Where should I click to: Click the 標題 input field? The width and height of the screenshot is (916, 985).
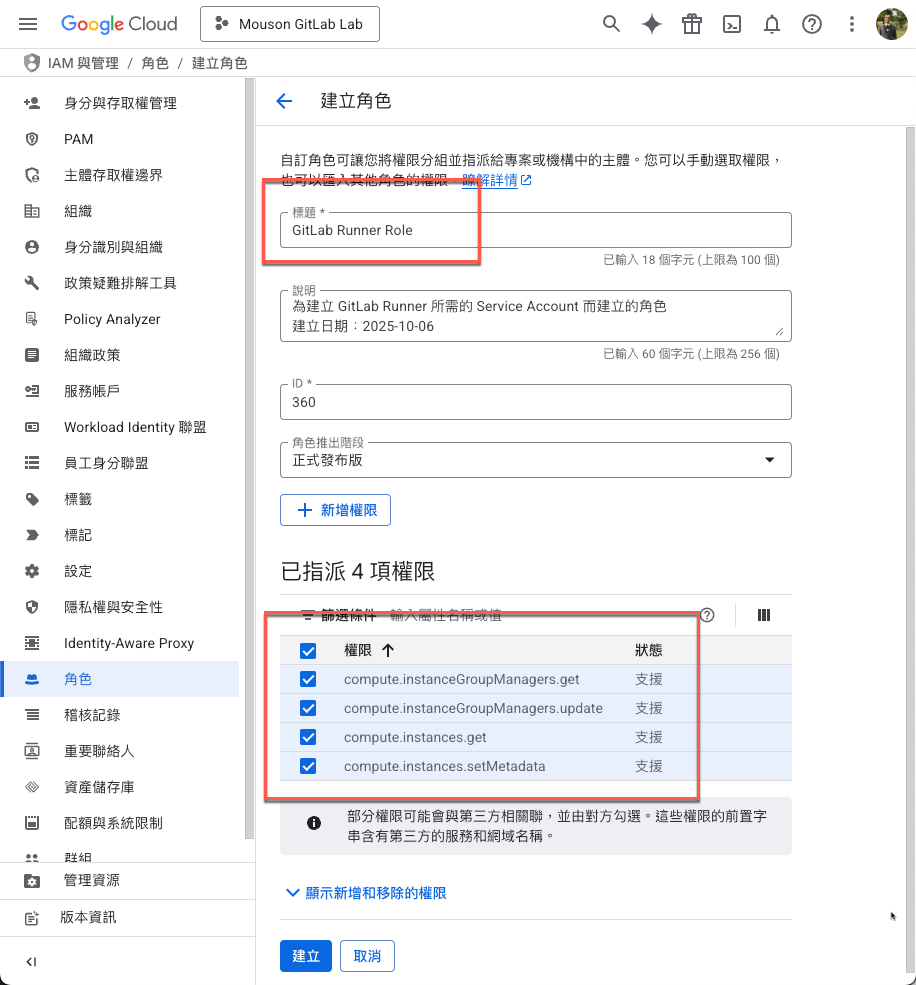[535, 230]
